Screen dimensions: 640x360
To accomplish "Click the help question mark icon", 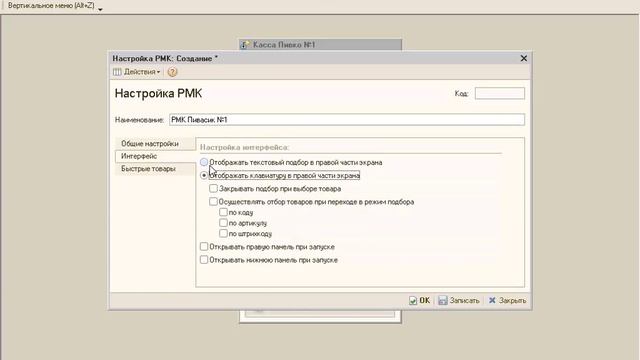I will pyautogui.click(x=172, y=72).
